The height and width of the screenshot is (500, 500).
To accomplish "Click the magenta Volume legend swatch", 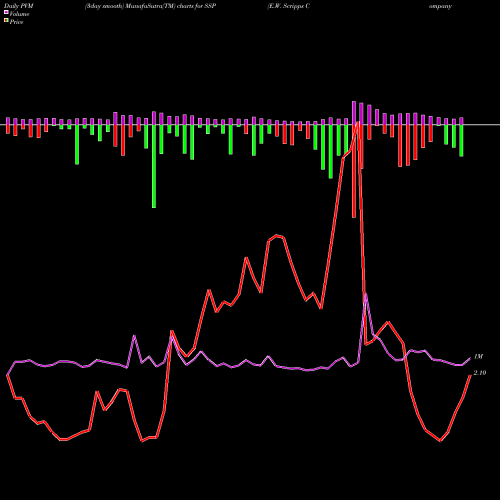I will (x=6, y=12).
